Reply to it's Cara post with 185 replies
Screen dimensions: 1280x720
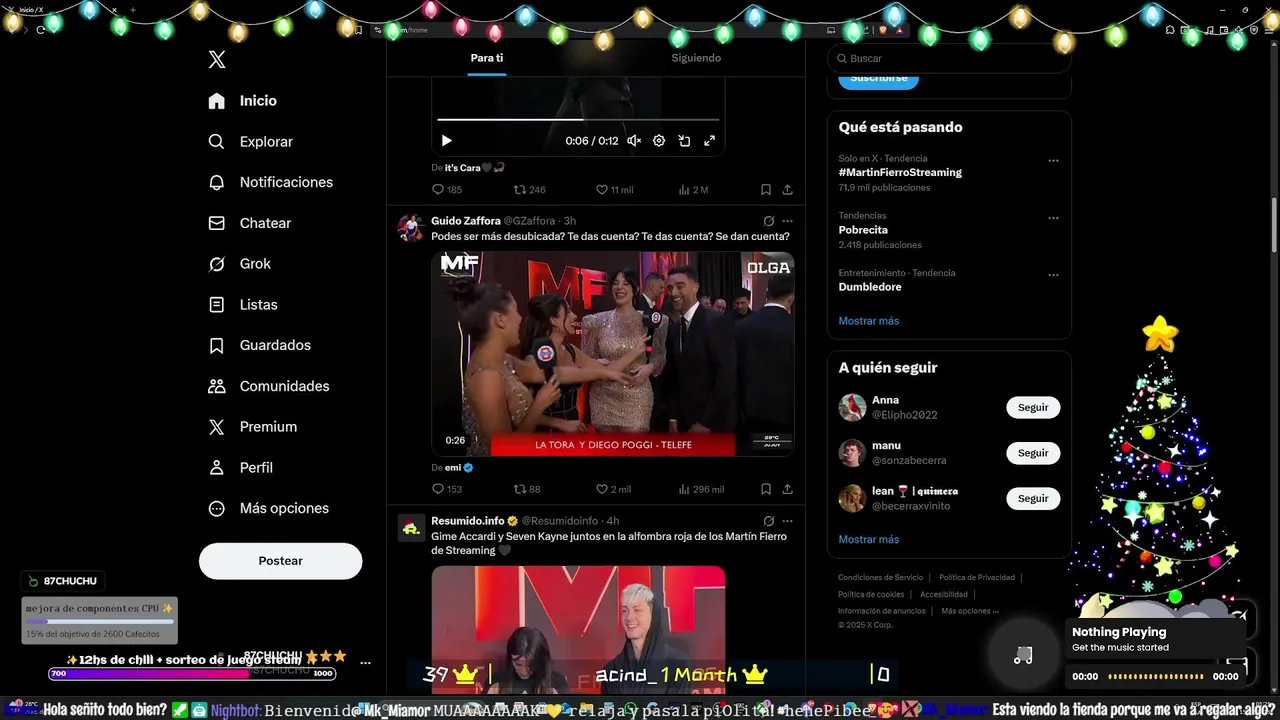tap(446, 190)
